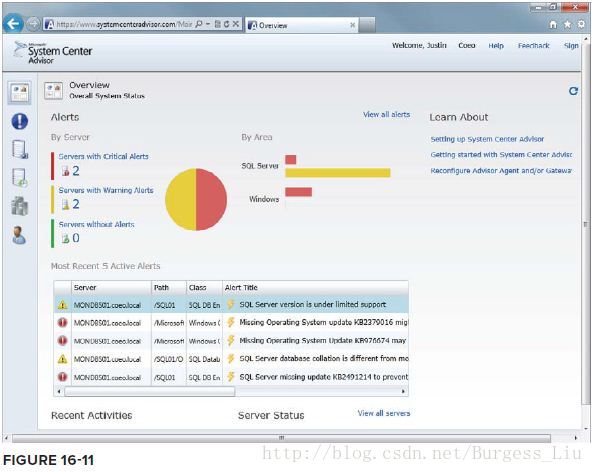This screenshot has height=473, width=593.
Task: Click the browser Back arrow button
Action: pos(13,24)
